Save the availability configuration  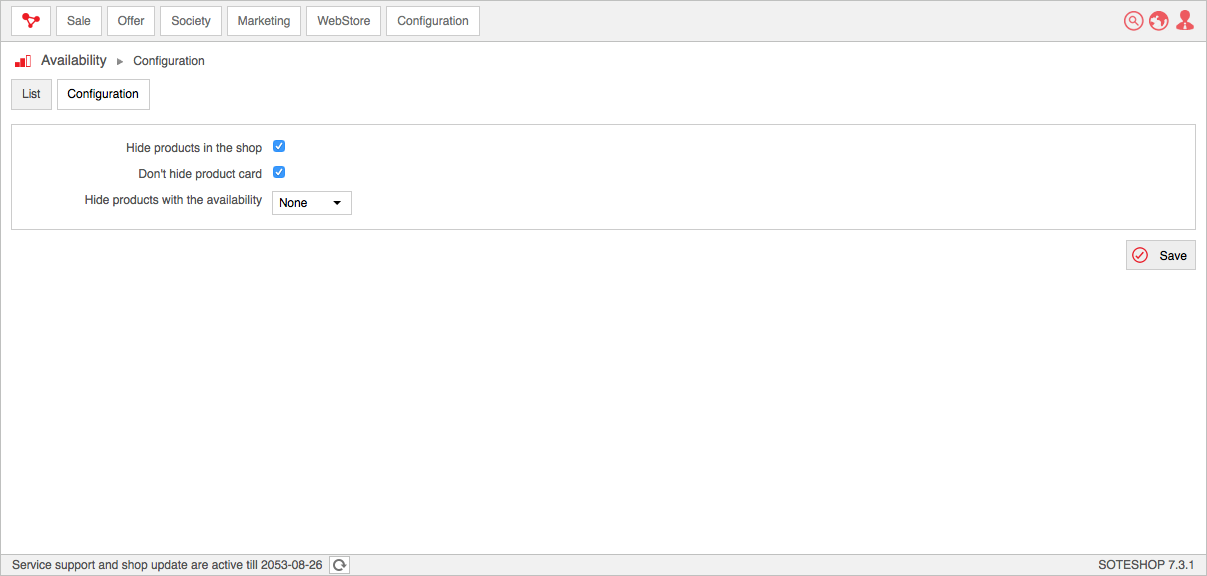click(1161, 256)
